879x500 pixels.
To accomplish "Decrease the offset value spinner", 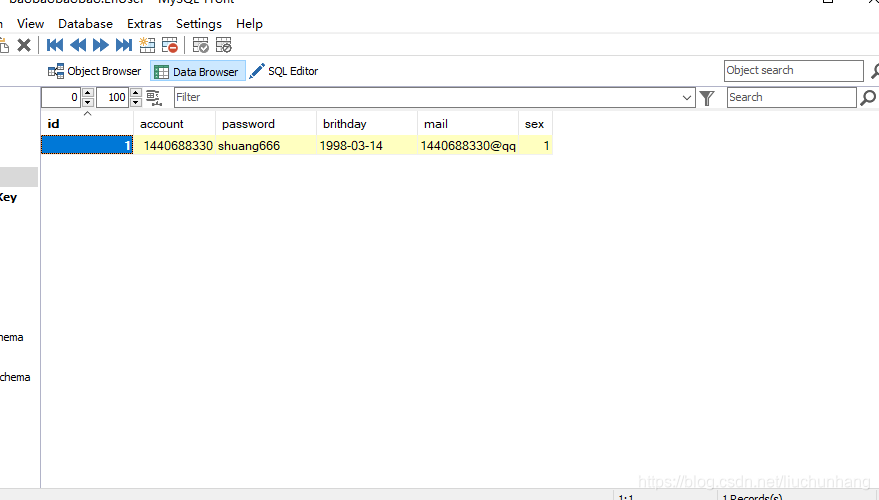I will 88,102.
